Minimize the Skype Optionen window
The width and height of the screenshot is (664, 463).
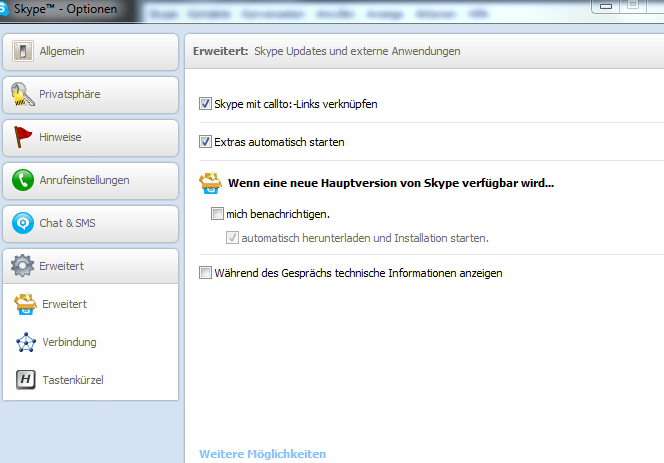(606, 6)
